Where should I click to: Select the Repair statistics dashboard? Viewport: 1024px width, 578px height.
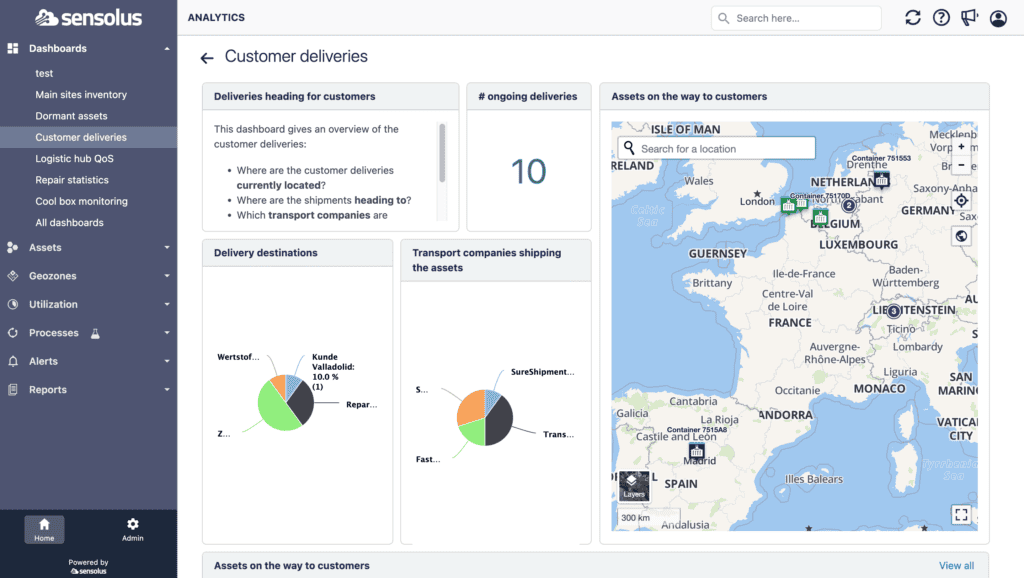[72, 180]
